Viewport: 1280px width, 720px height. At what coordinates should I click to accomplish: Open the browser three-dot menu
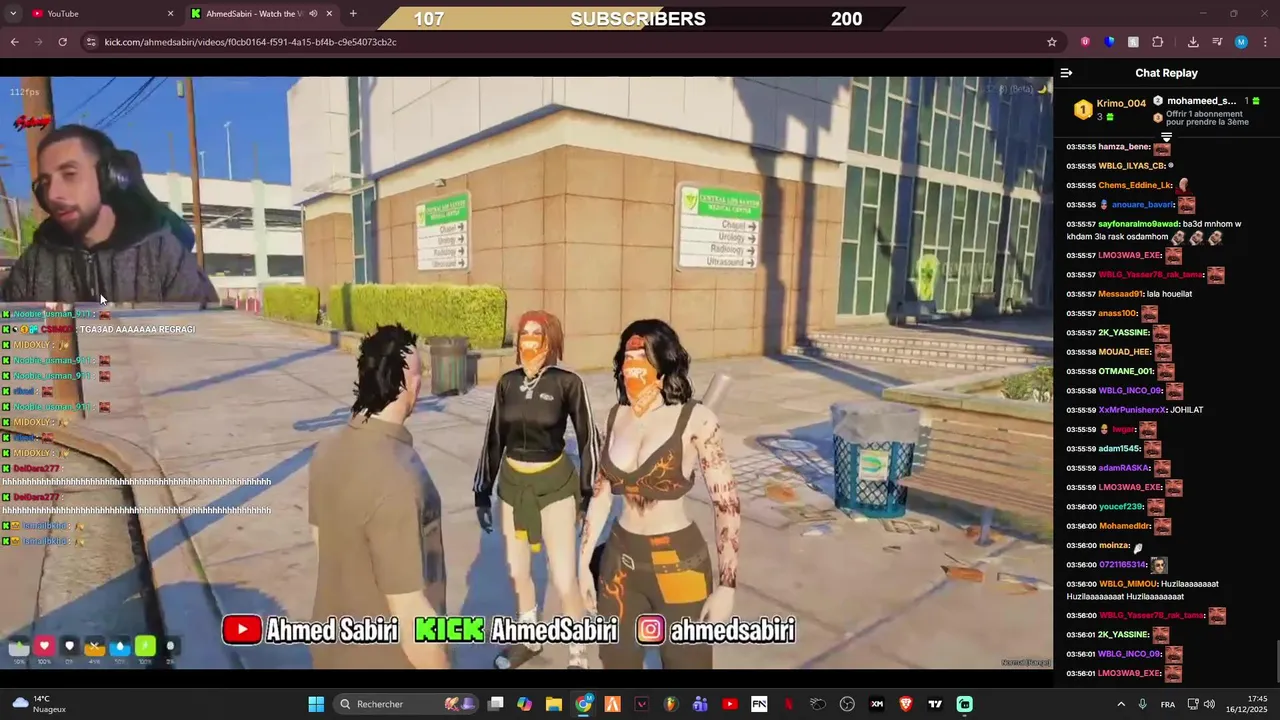pos(1266,42)
